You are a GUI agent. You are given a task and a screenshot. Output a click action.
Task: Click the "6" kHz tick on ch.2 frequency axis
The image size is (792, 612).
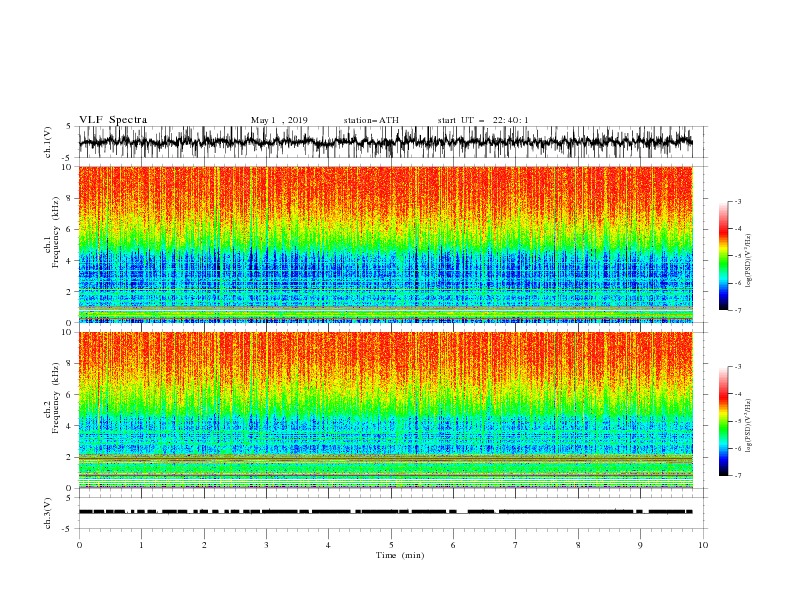(x=69, y=395)
